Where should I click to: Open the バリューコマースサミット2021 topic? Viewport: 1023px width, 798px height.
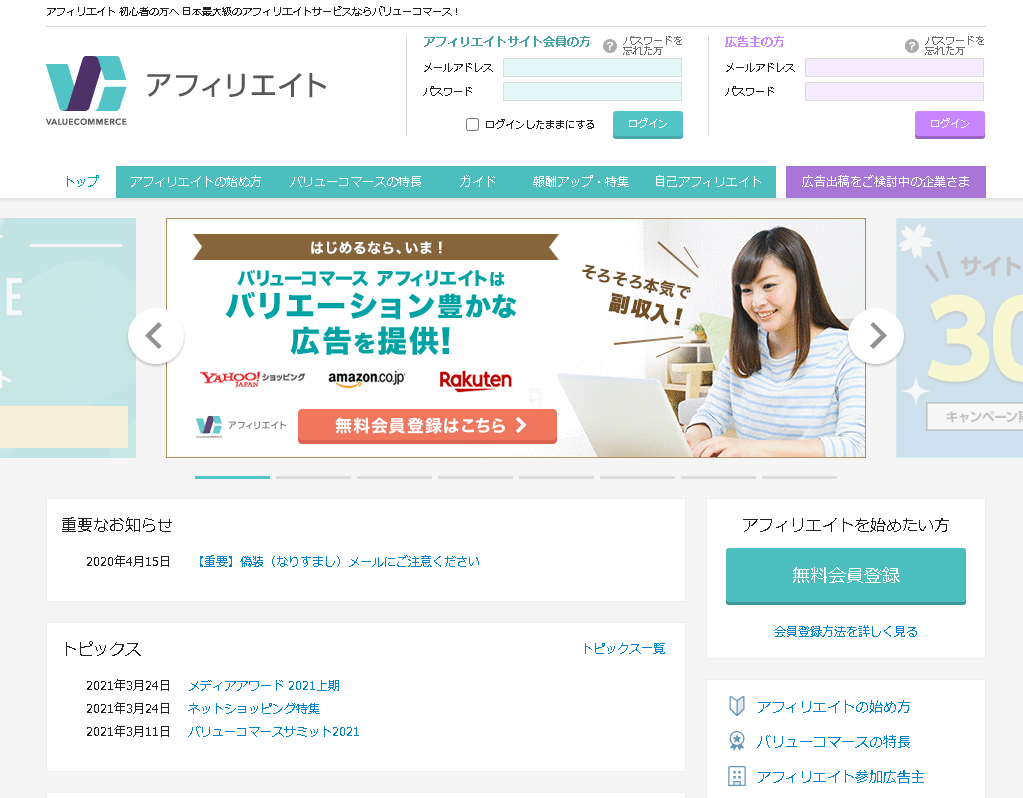(273, 731)
